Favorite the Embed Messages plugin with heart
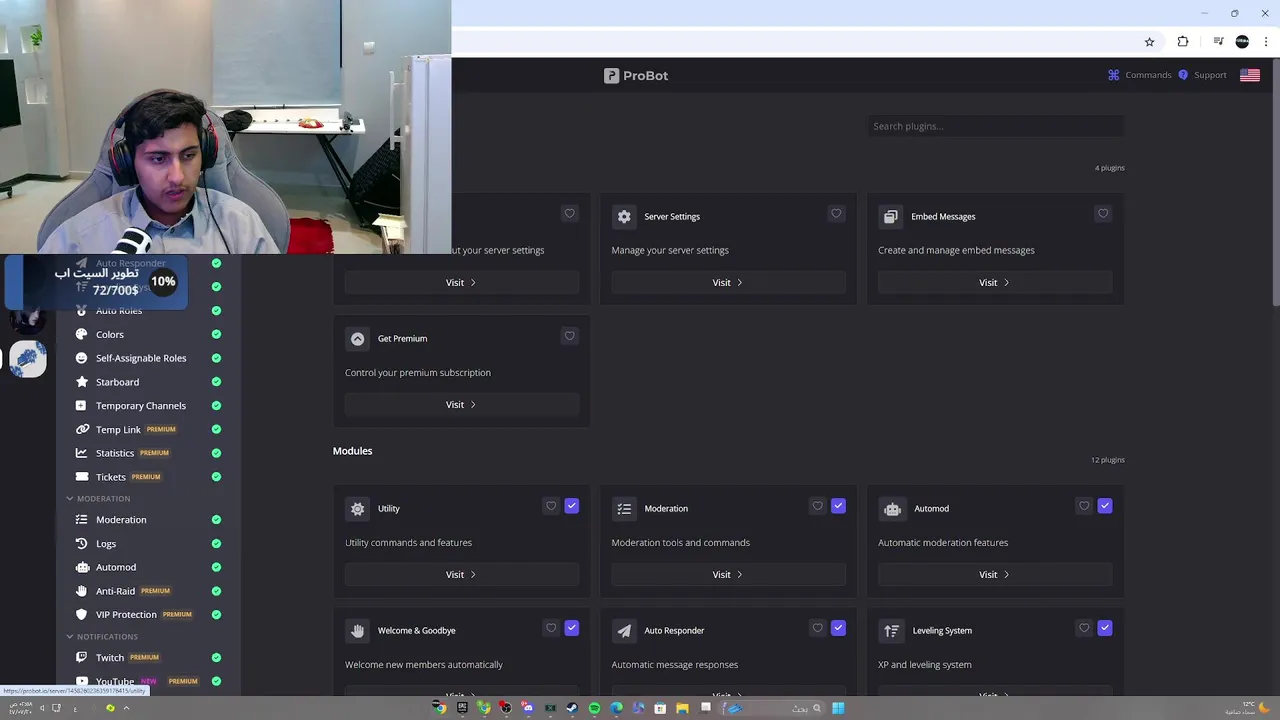Viewport: 1280px width, 720px height. pos(1103,213)
